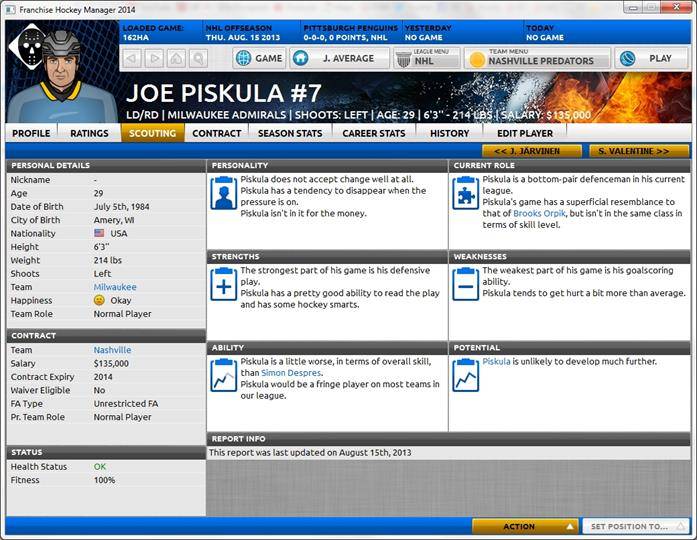This screenshot has width=697, height=540.
Task: Click the PLAY button
Action: point(651,58)
